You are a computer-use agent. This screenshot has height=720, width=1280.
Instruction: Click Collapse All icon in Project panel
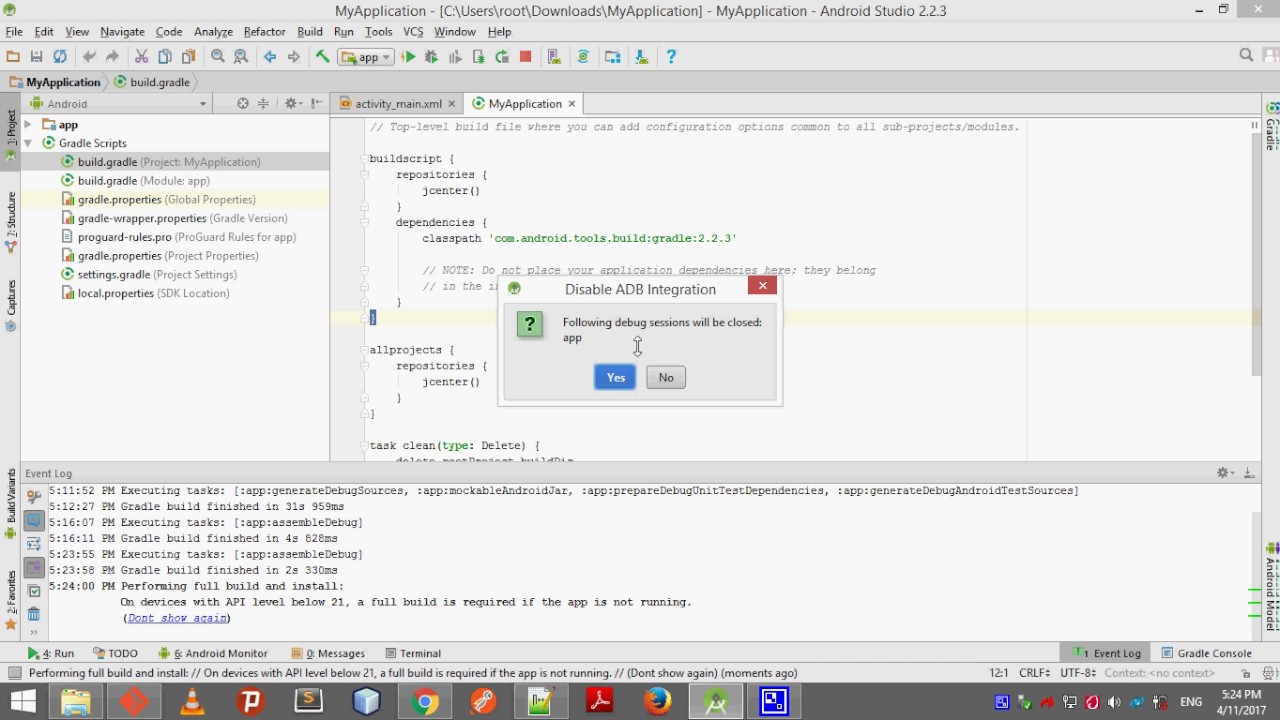click(x=263, y=103)
